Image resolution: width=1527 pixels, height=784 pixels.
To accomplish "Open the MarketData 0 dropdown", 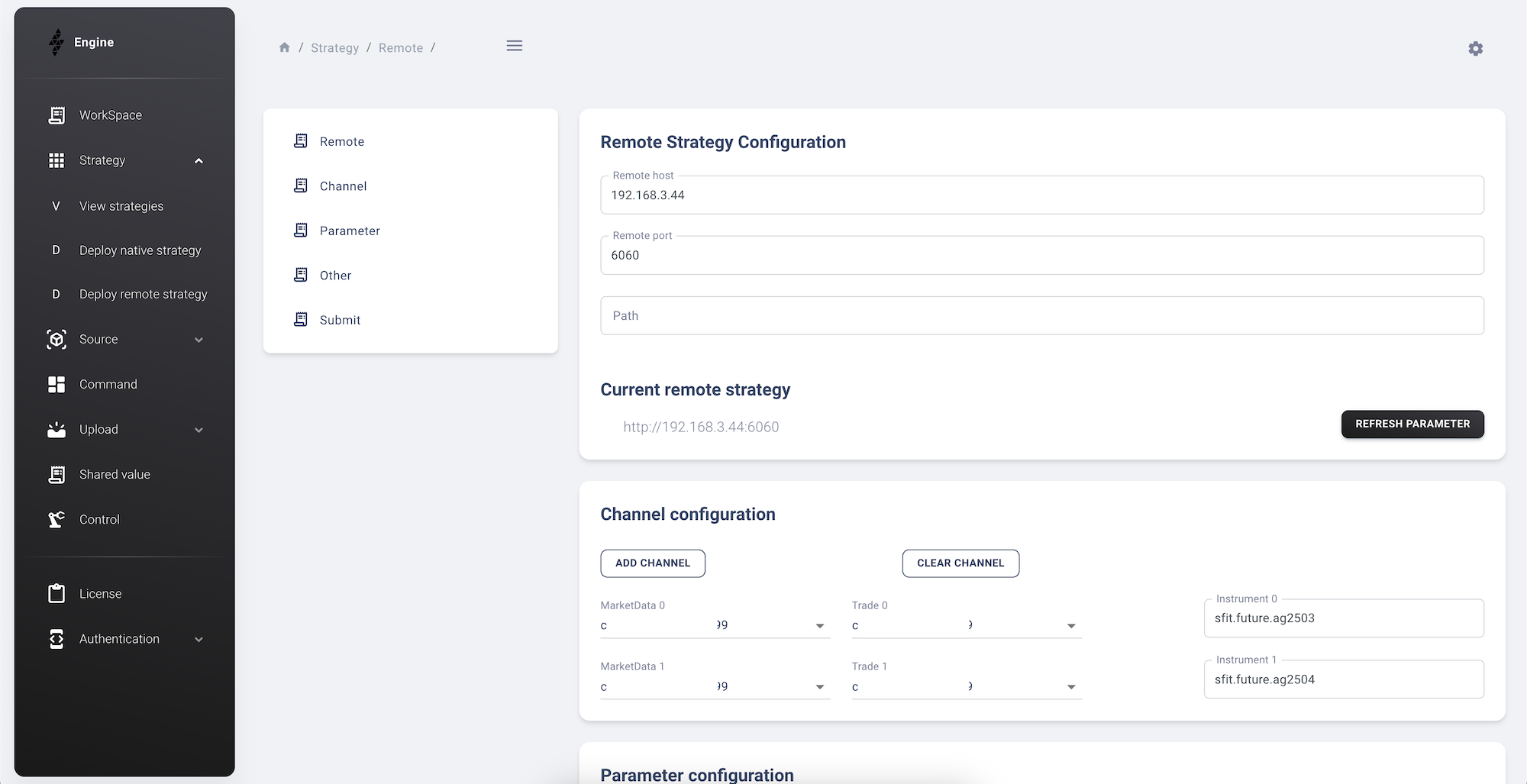I will (819, 626).
